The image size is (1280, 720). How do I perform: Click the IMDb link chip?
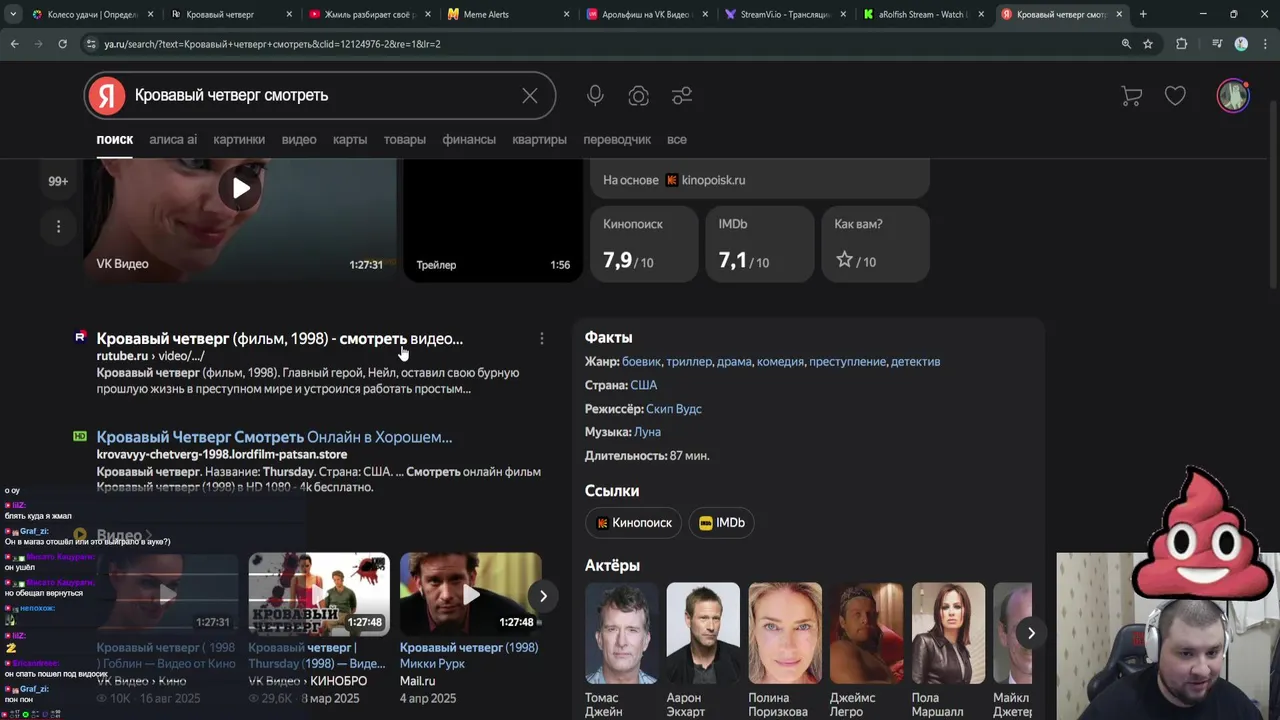tap(721, 523)
